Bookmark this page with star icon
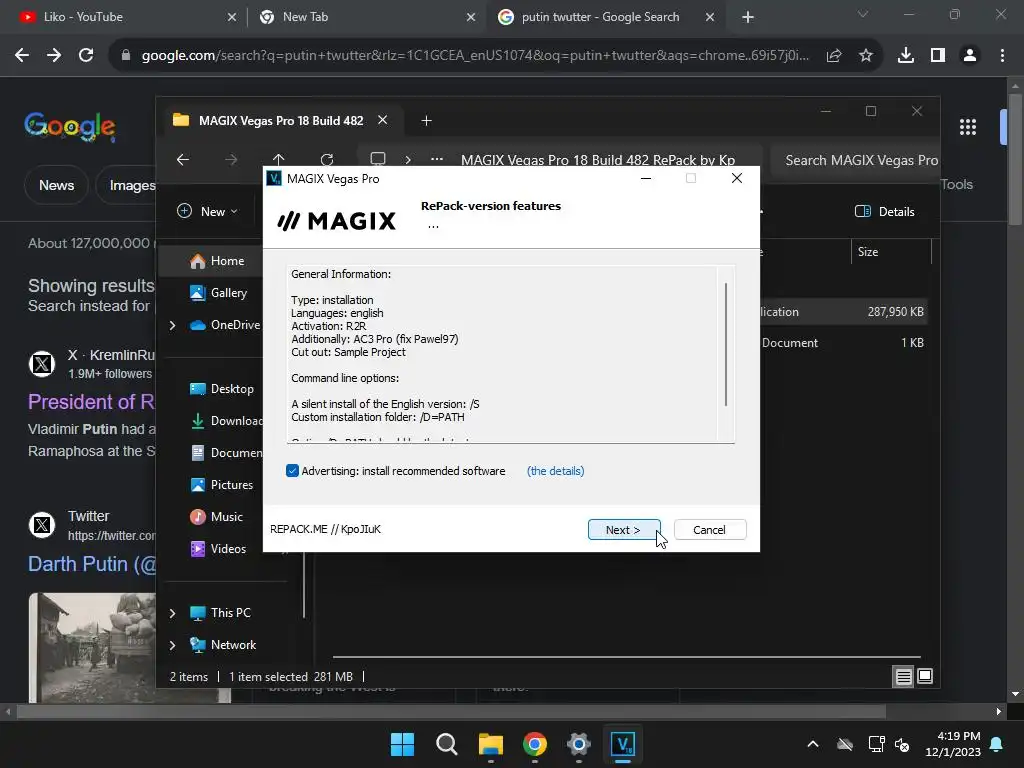 pyautogui.click(x=866, y=56)
